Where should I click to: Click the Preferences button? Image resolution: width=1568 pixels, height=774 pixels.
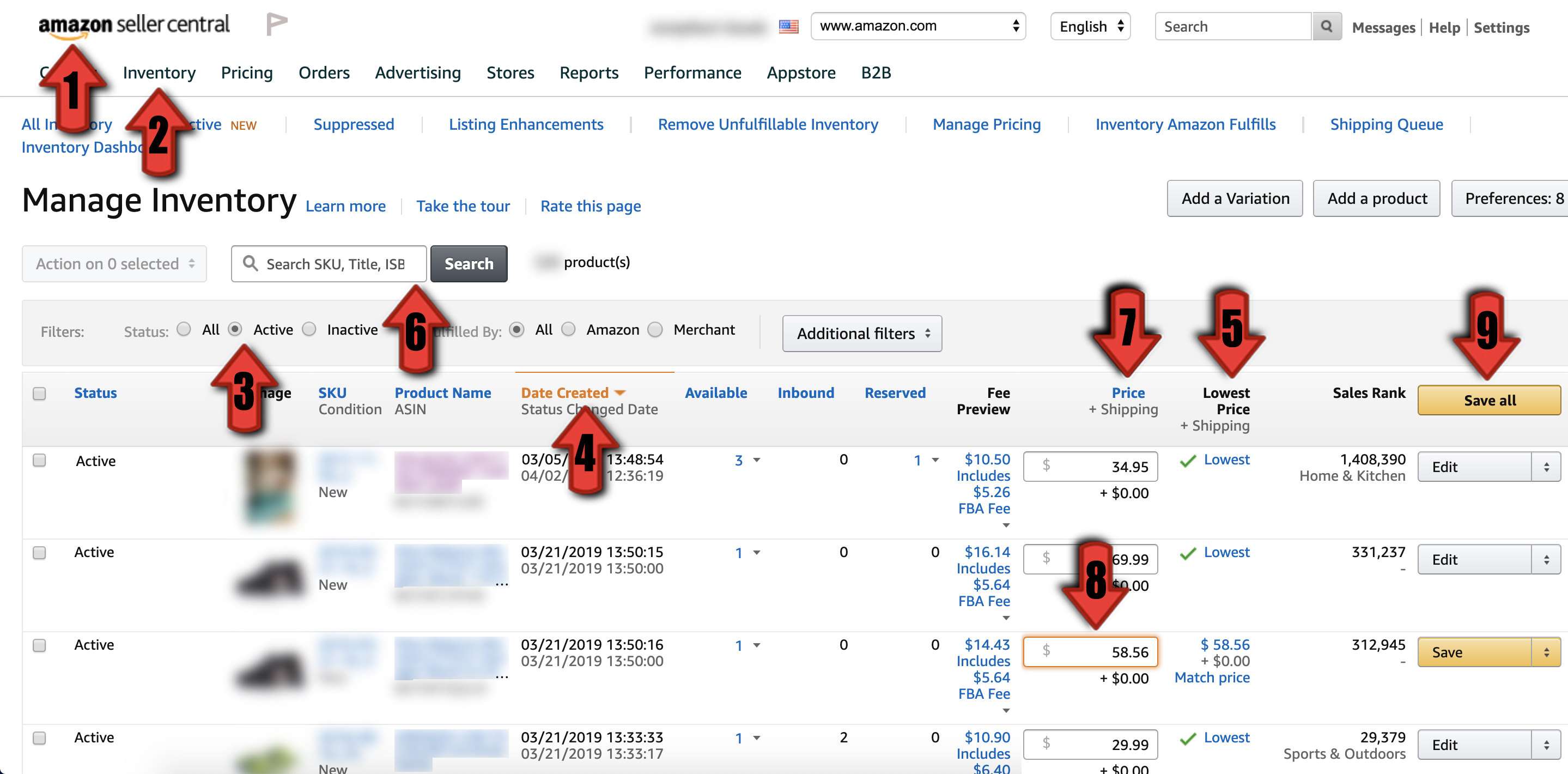(x=1510, y=198)
